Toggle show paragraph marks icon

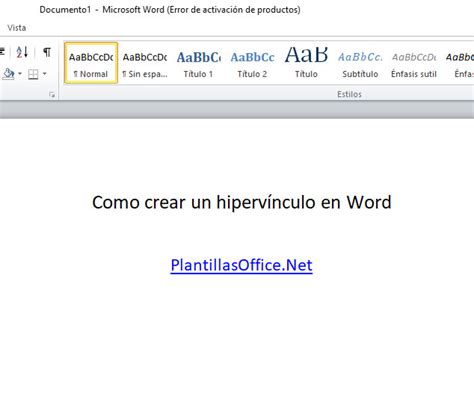(47, 52)
